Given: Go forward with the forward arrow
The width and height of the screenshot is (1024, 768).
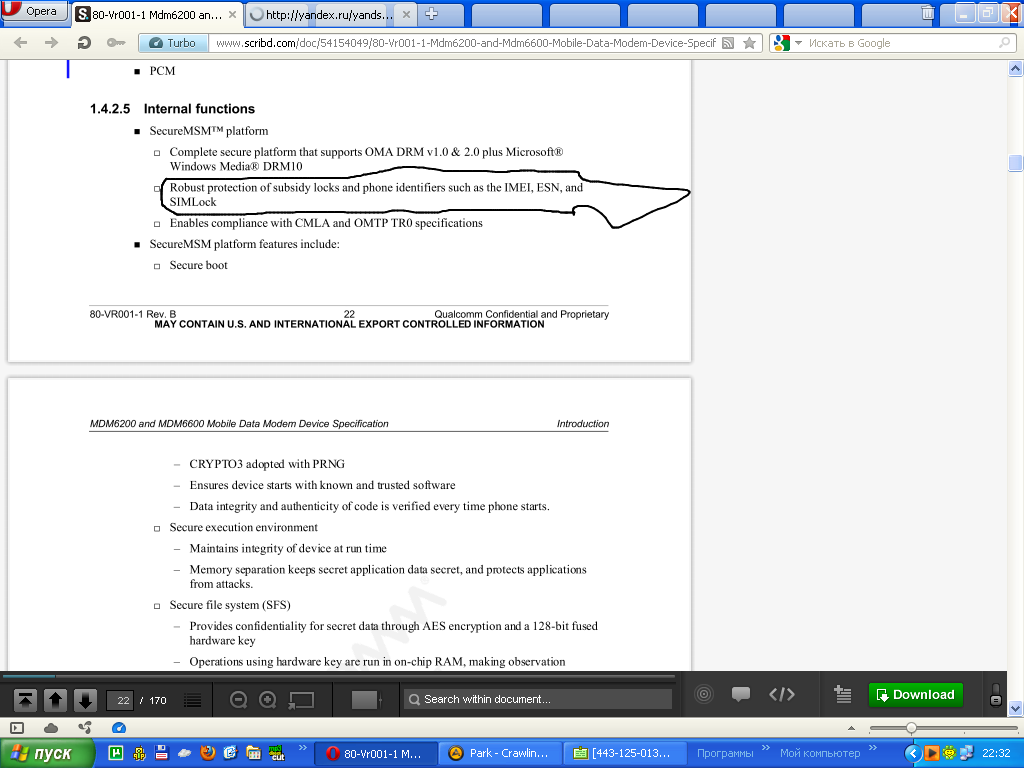Looking at the screenshot, I should [51, 43].
